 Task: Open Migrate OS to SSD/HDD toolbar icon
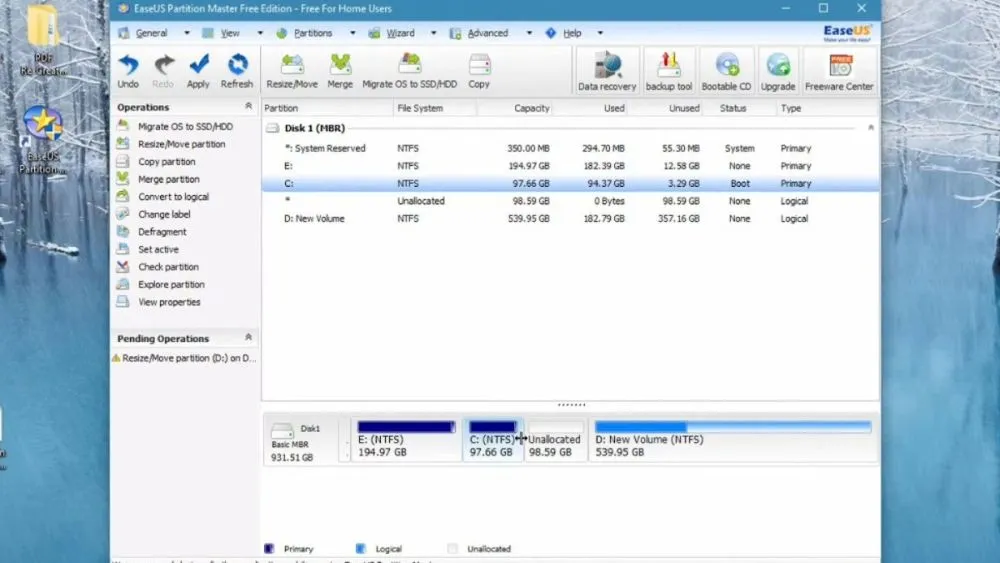pyautogui.click(x=409, y=70)
